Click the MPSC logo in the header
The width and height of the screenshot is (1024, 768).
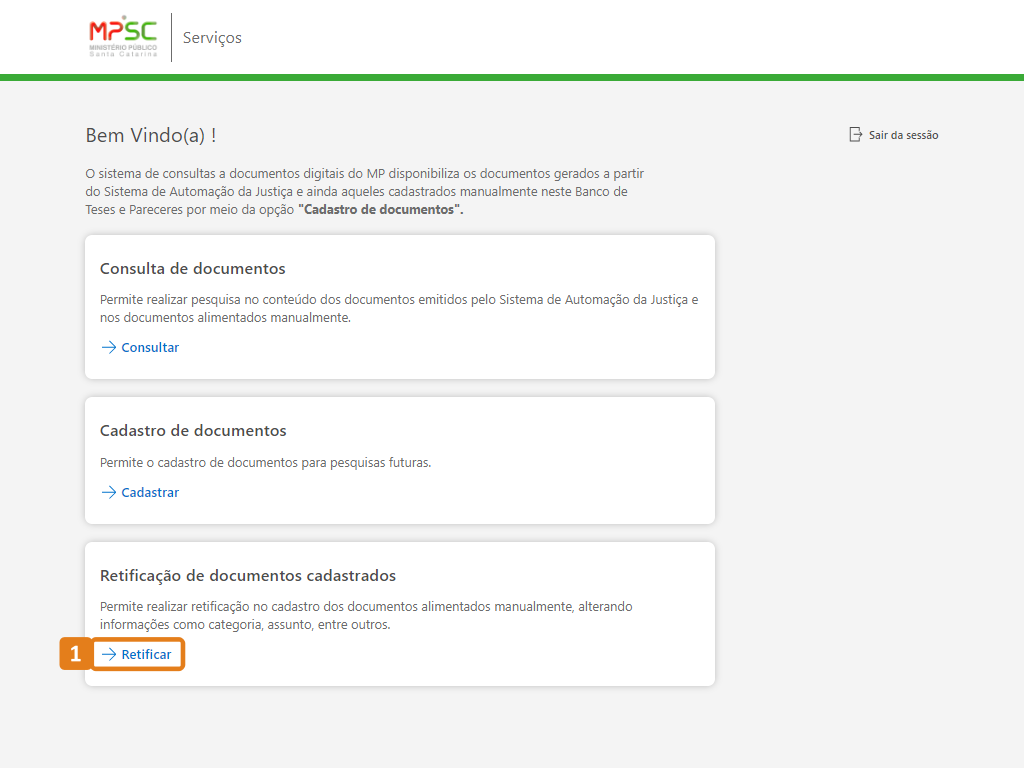124,37
